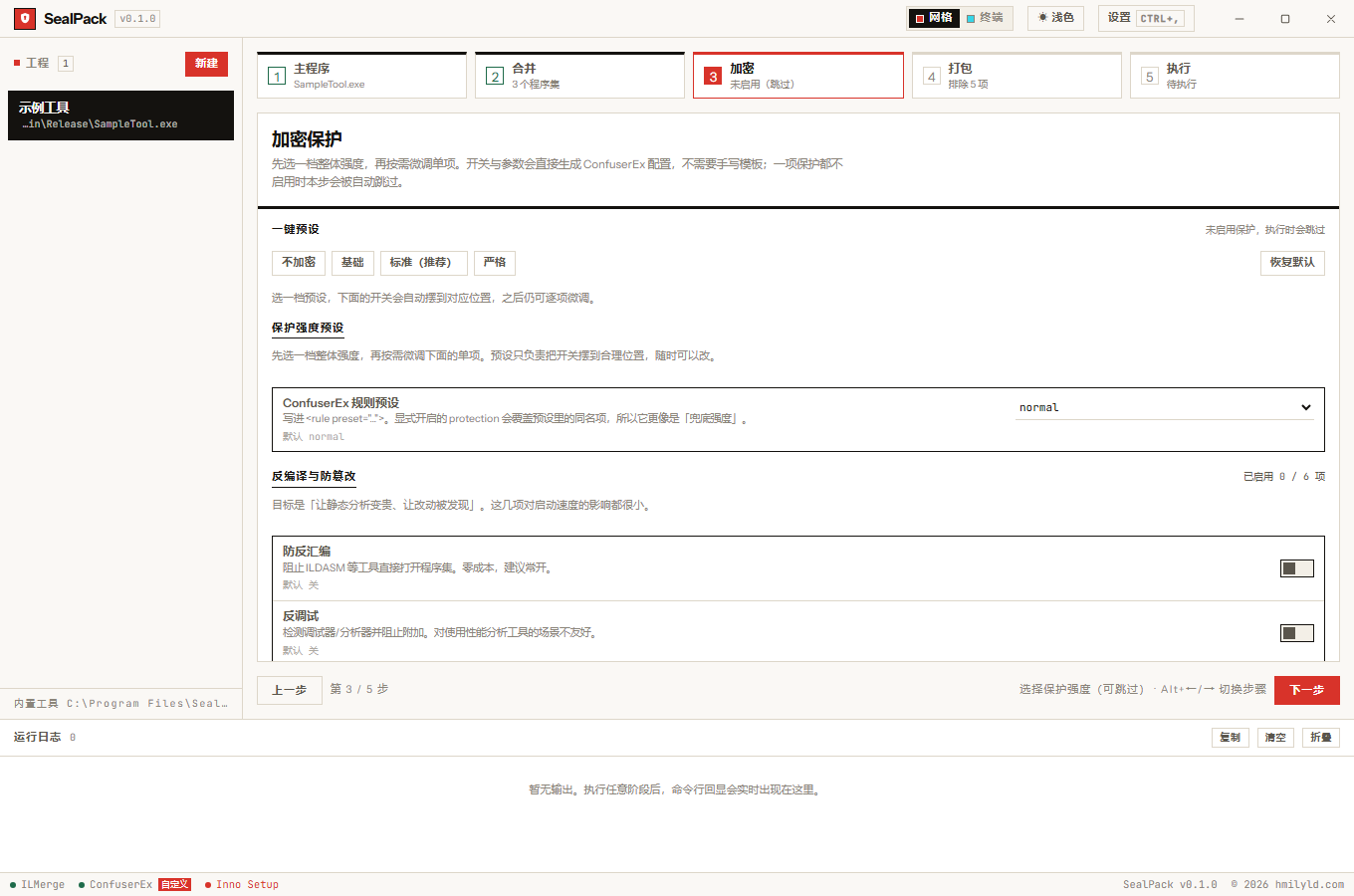Viewport: 1354px width, 896px height.
Task: Click the ConfuserEx status indicator
Action: coord(115,884)
